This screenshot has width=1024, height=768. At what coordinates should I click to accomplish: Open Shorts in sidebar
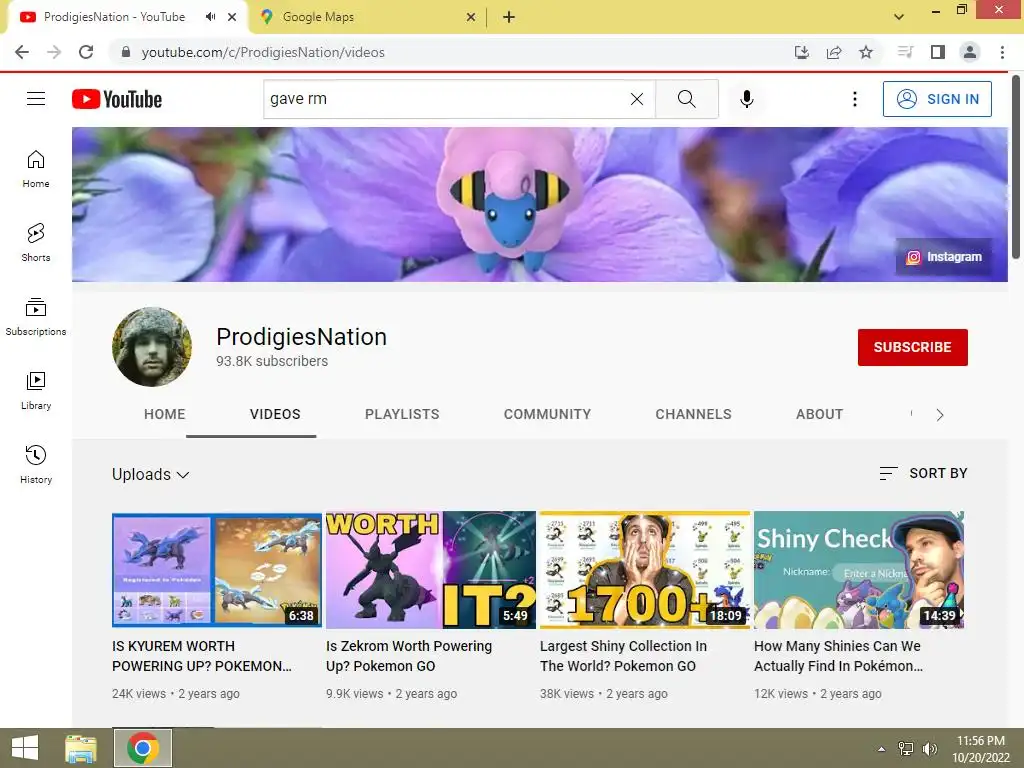pos(36,243)
